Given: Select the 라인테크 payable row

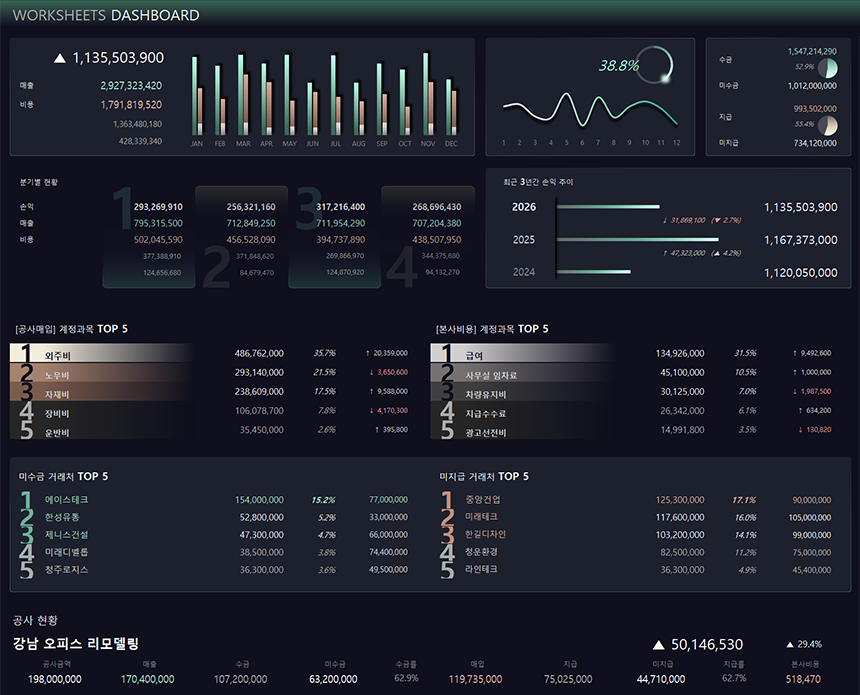Looking at the screenshot, I should [x=636, y=570].
